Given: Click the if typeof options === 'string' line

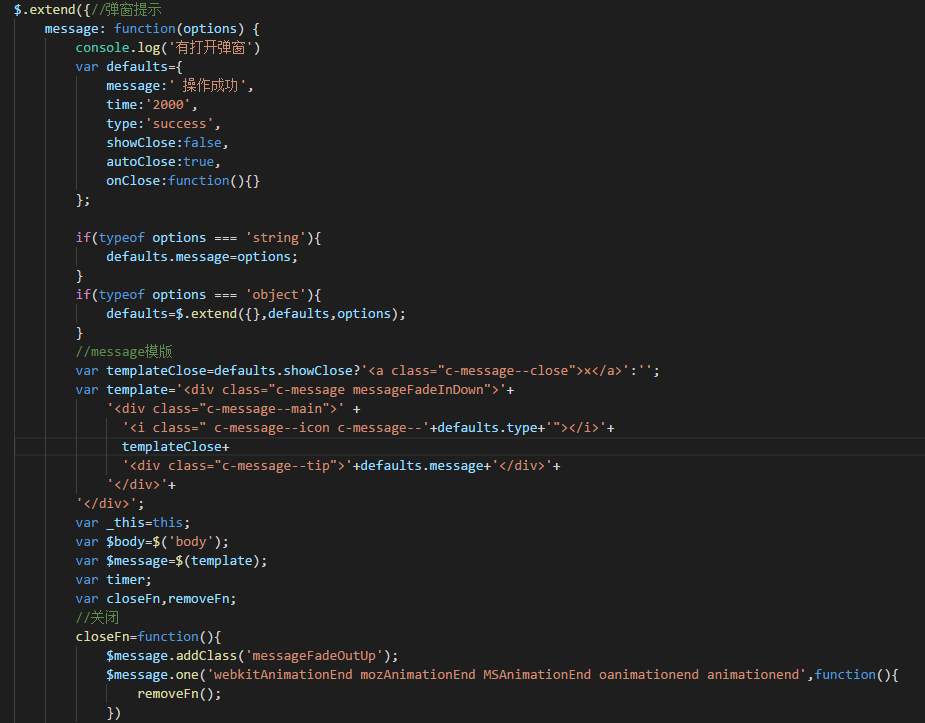Looking at the screenshot, I should pyautogui.click(x=198, y=238).
